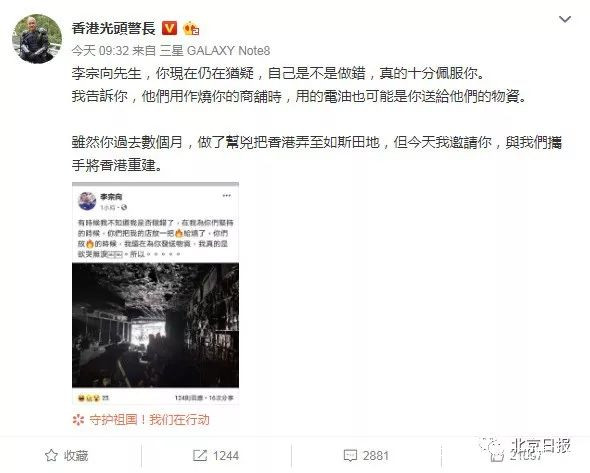The width and height of the screenshot is (590, 473).
Task: Click the three dots in embedded post
Action: click(x=227, y=195)
